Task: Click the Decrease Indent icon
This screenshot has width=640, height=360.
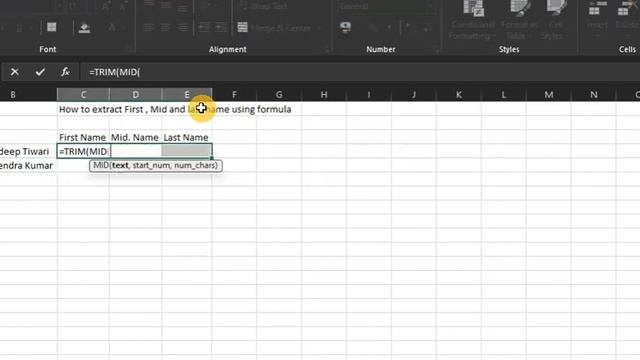Action: 204,27
